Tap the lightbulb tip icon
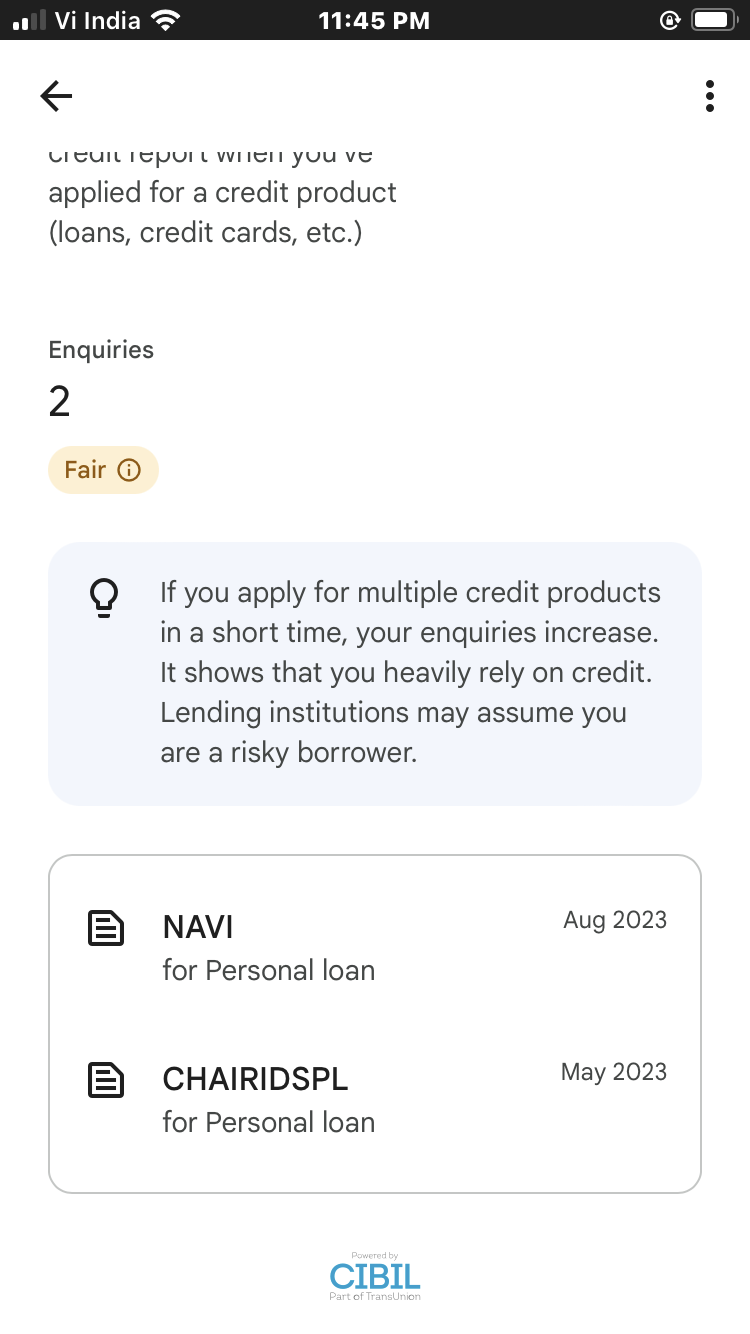Screen dimensions: 750x1334 click(x=104, y=598)
